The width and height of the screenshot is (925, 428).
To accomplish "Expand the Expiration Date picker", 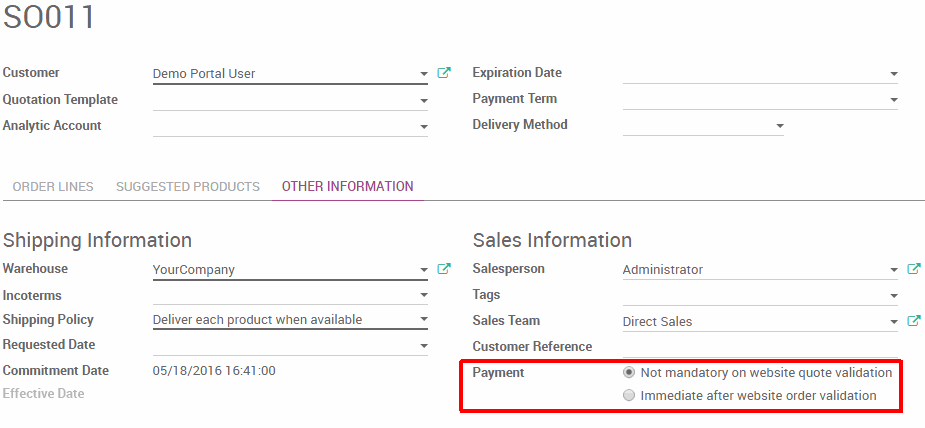I will [x=893, y=74].
